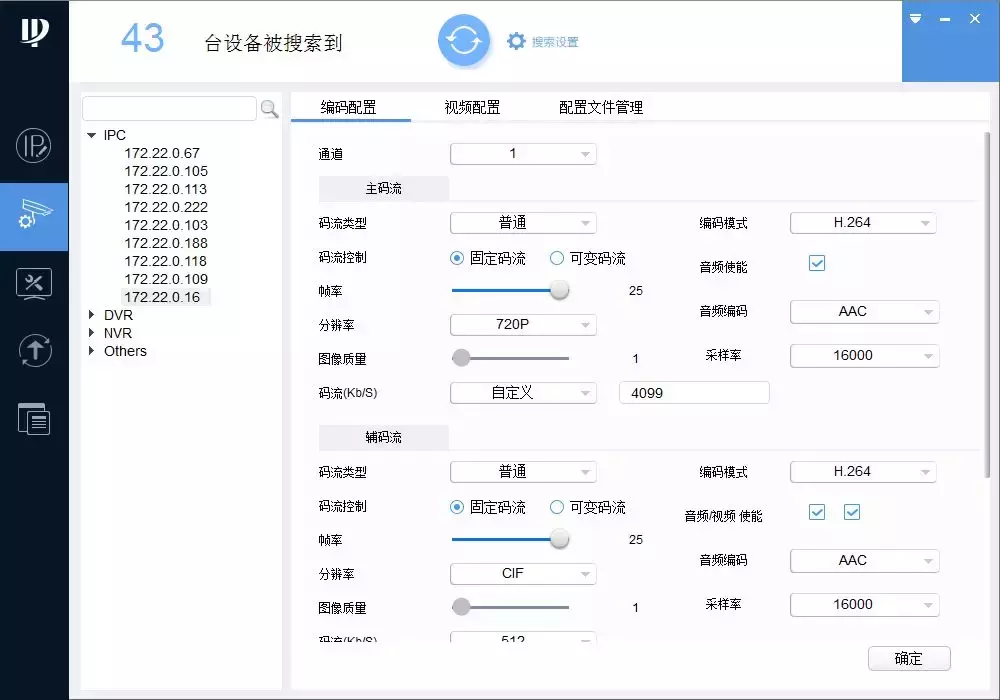This screenshot has width=1000, height=700.
Task: Open 搜索设置 link
Action: coord(555,42)
